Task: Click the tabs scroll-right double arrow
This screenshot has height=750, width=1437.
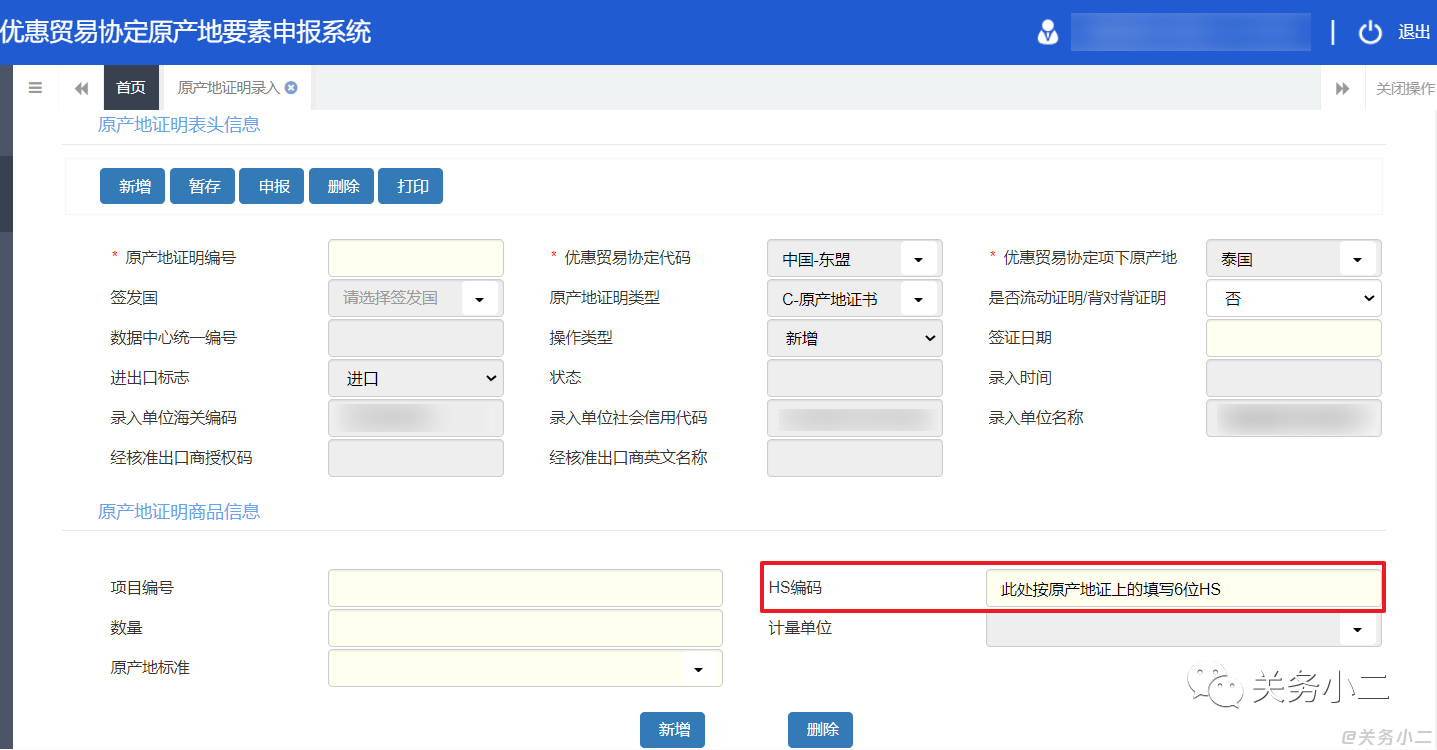Action: [x=1343, y=89]
